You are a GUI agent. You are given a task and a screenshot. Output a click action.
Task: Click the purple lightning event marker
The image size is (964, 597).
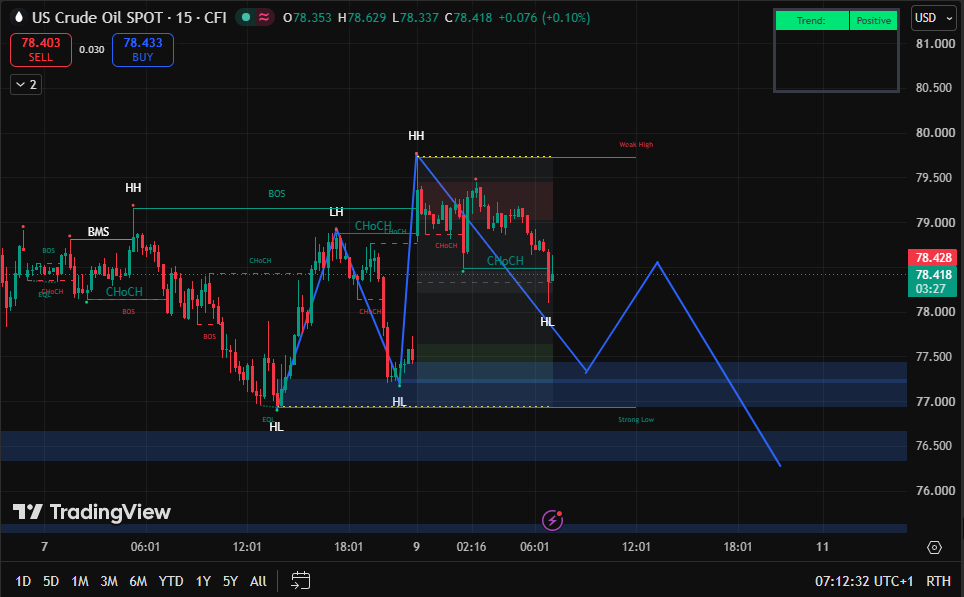pos(552,520)
